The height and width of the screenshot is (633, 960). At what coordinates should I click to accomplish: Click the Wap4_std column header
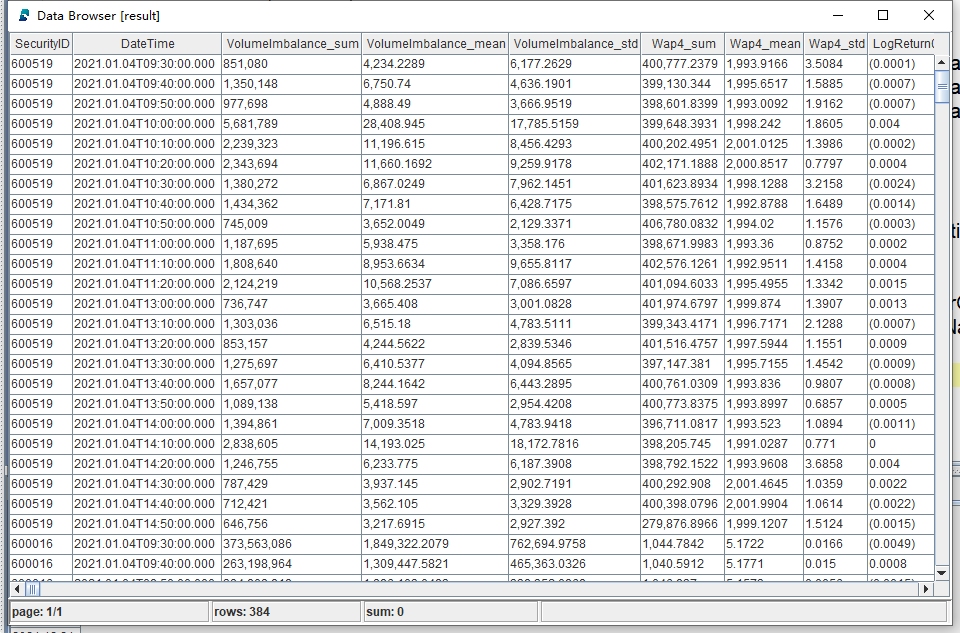coord(836,44)
